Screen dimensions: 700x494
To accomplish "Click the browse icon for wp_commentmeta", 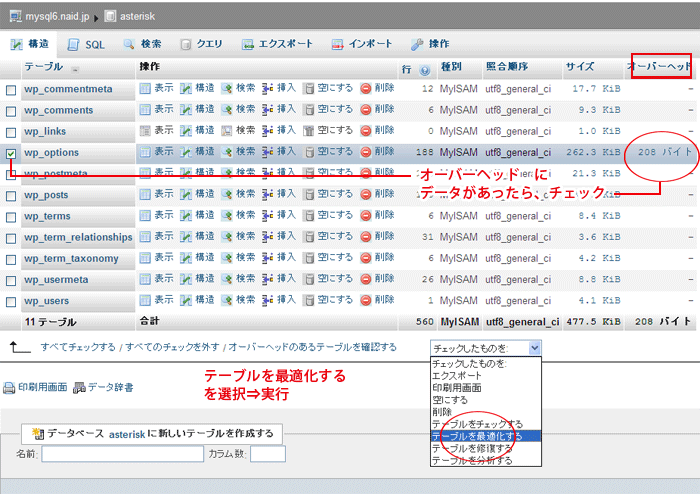I will (145, 89).
